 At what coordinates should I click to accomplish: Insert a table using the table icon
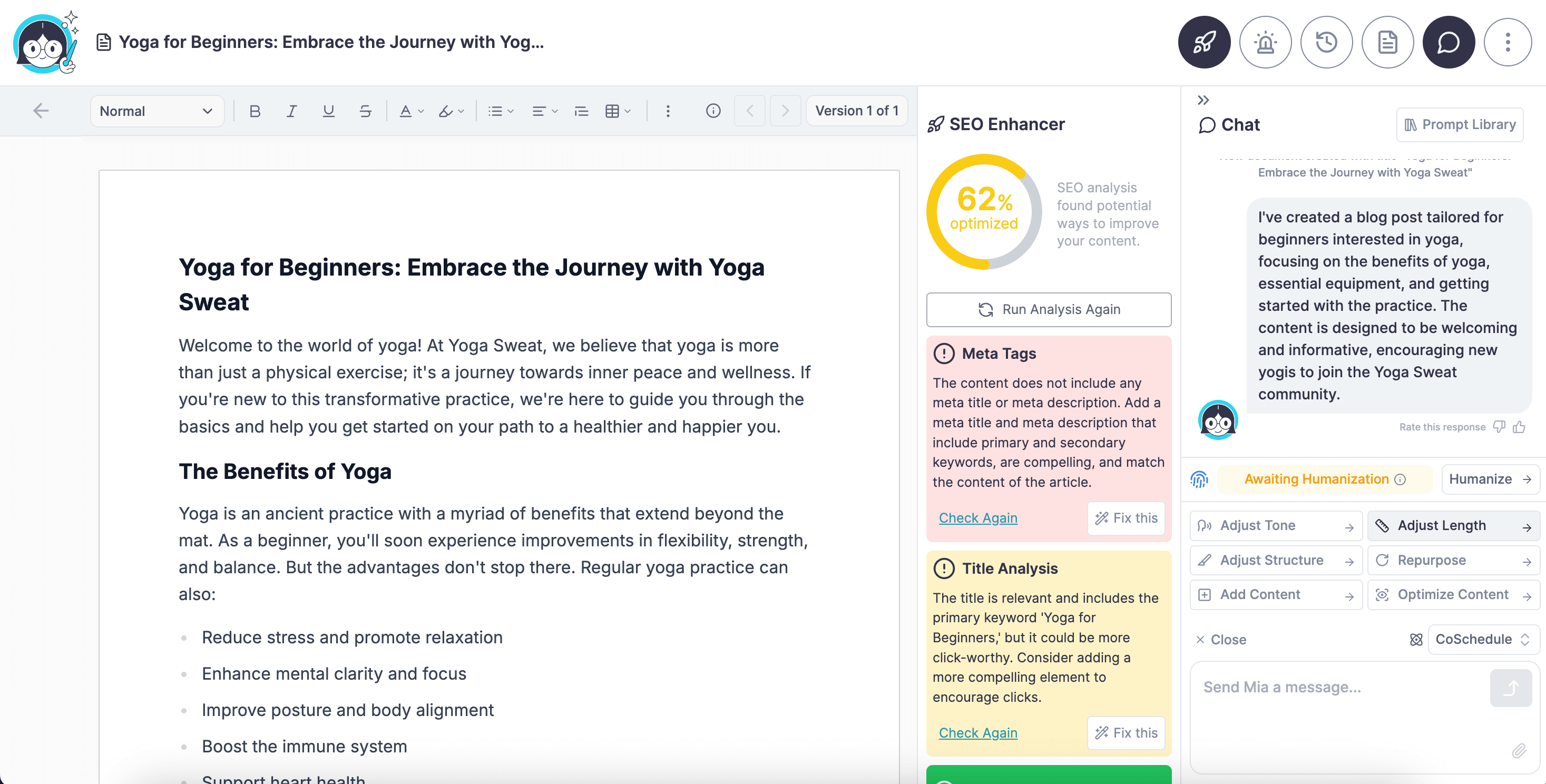614,111
